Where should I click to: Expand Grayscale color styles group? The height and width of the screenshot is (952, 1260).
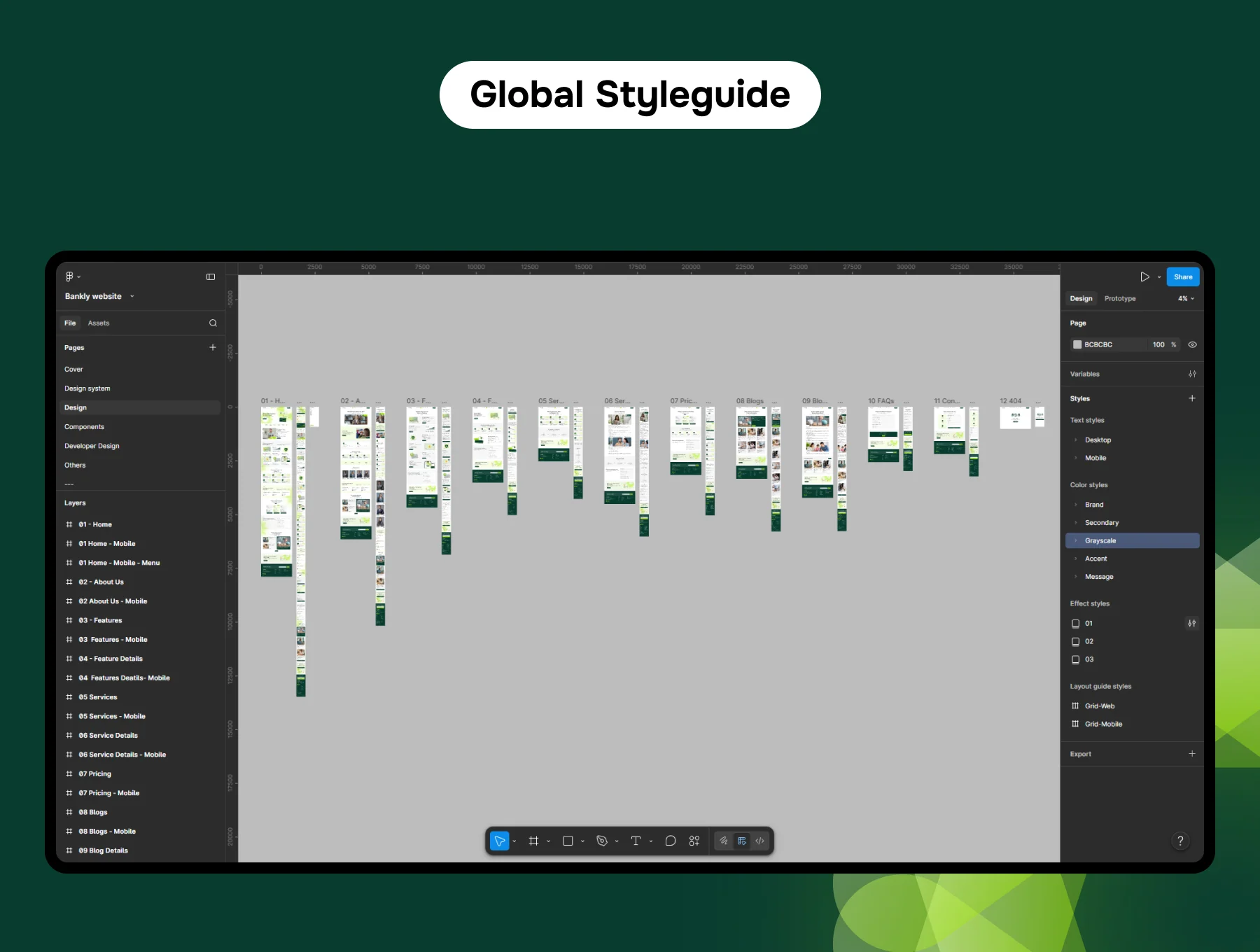(1076, 540)
